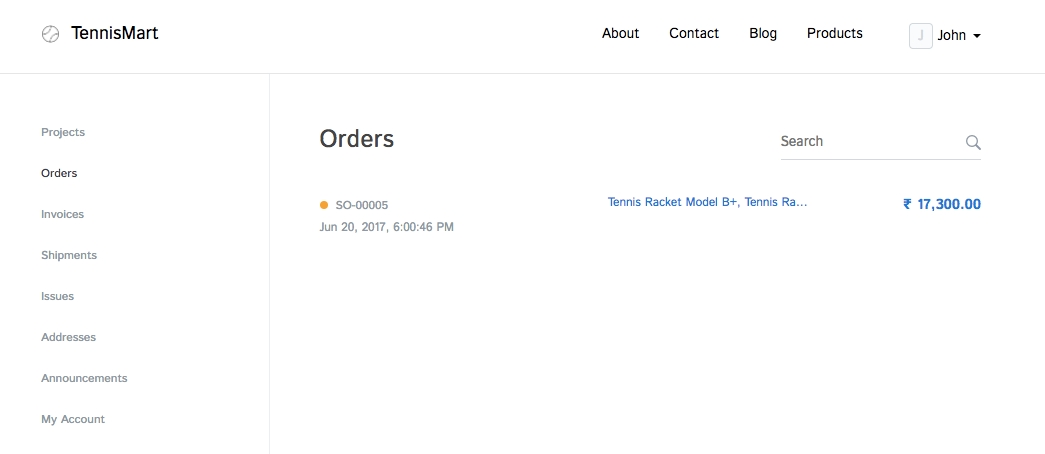Click the search magnifier icon
Image resolution: width=1045 pixels, height=454 pixels.
pos(973,142)
